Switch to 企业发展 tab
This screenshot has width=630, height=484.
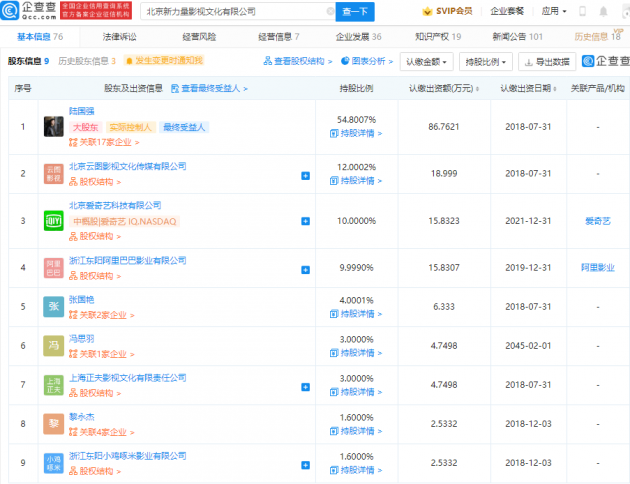tap(358, 37)
